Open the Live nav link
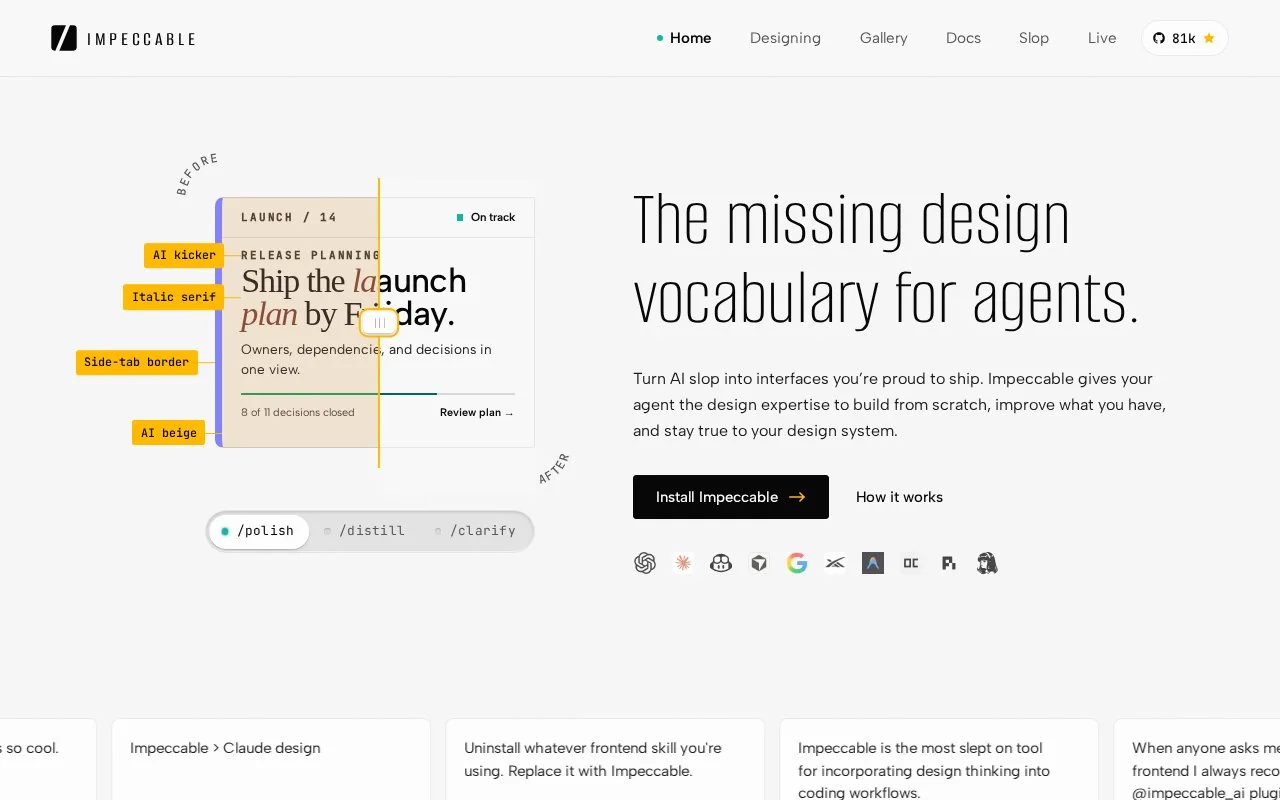Viewport: 1280px width, 800px height. [1102, 38]
